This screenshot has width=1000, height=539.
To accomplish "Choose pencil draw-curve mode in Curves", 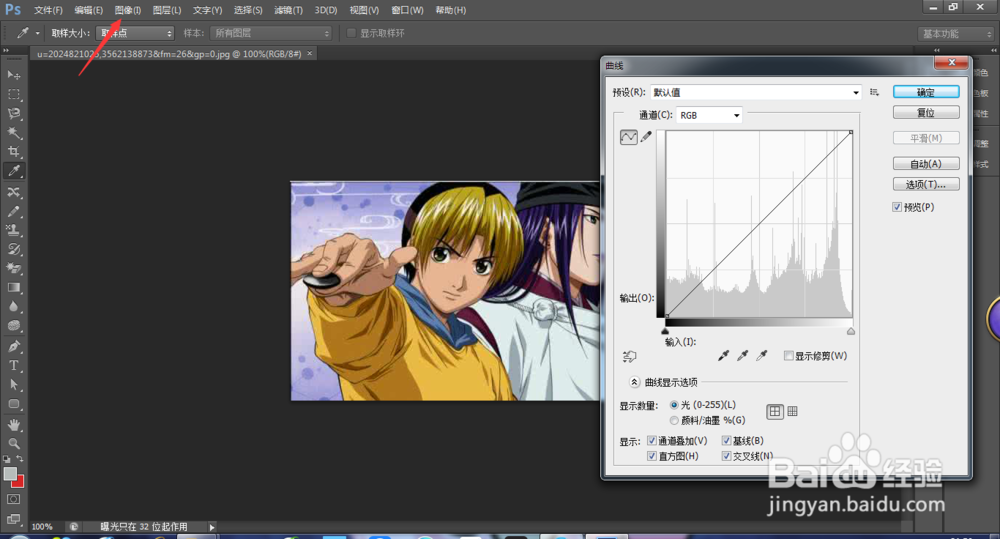I will (x=646, y=137).
